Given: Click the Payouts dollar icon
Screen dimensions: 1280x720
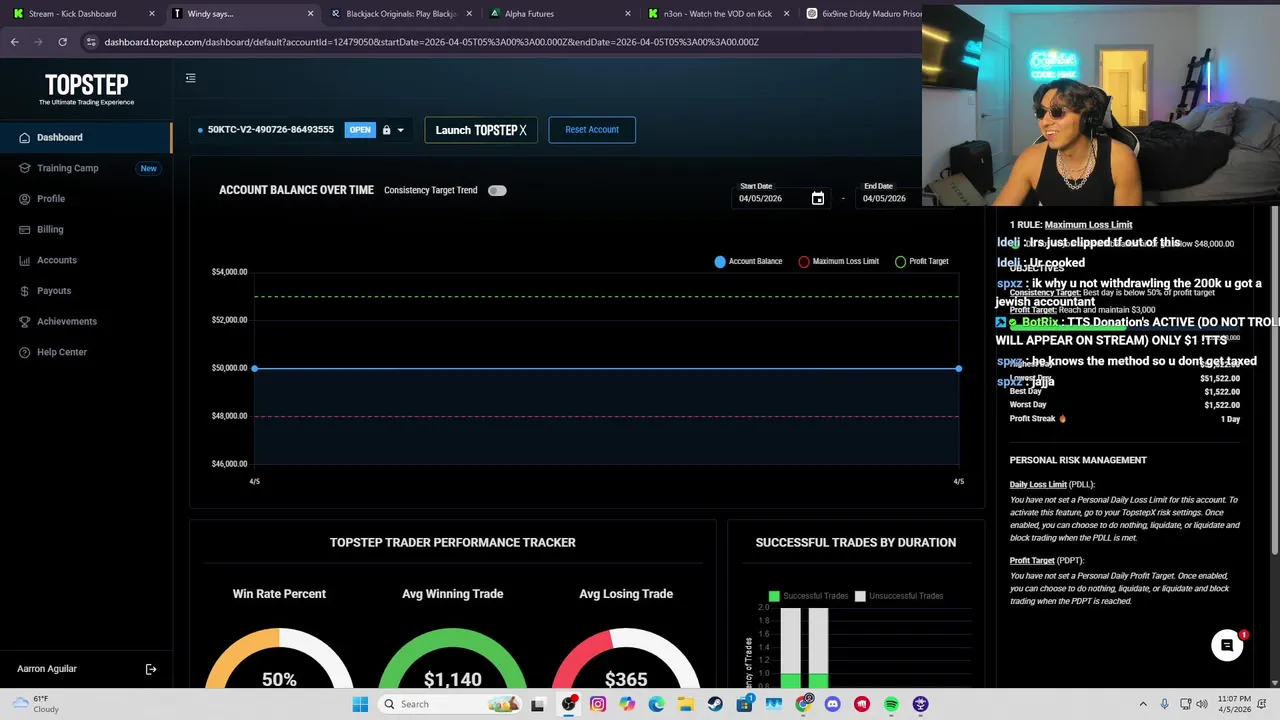Looking at the screenshot, I should coord(24,291).
